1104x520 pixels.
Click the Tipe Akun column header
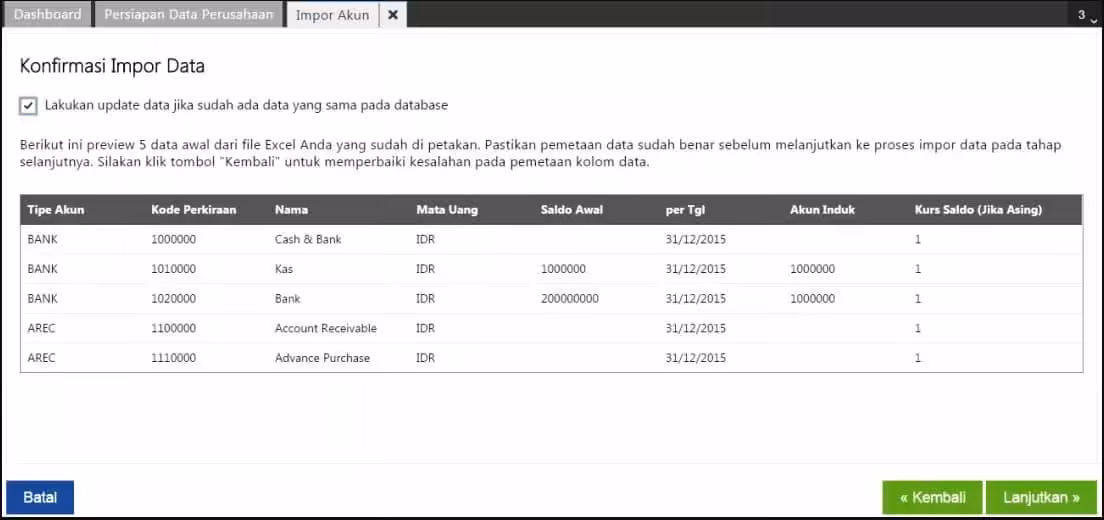click(x=56, y=210)
